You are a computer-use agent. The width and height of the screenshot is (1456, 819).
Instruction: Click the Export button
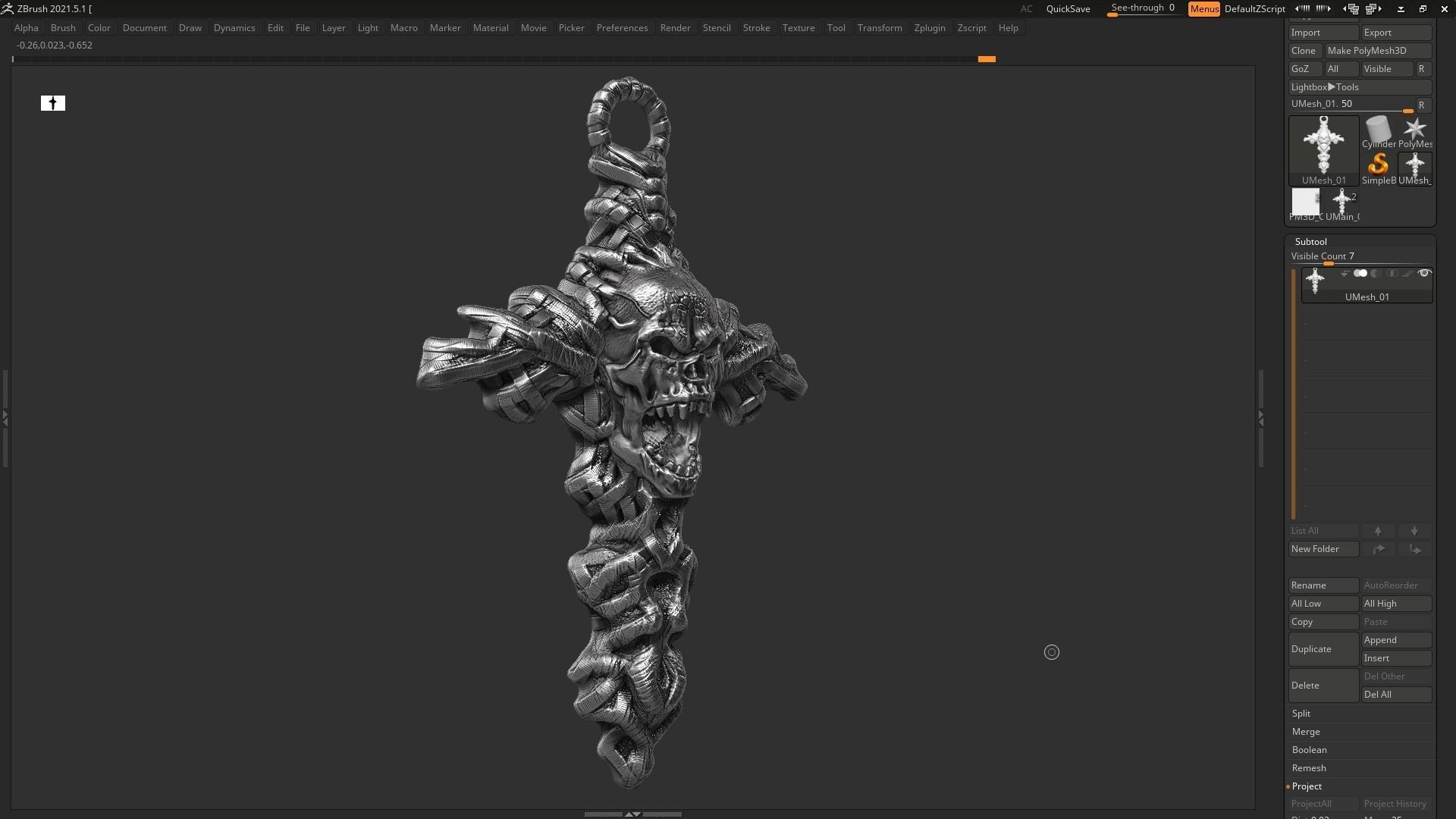pos(1396,33)
